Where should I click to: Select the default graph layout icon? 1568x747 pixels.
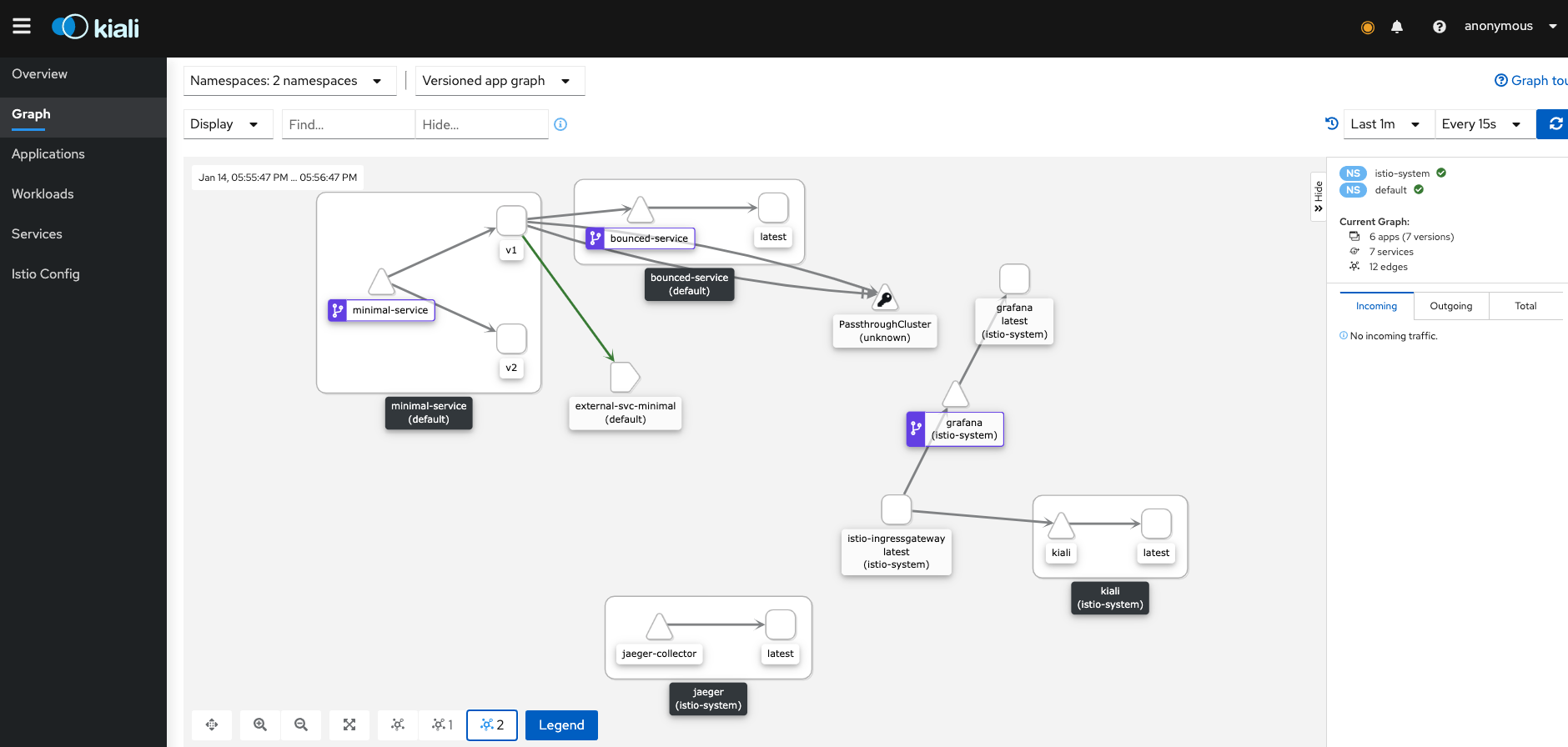click(398, 724)
